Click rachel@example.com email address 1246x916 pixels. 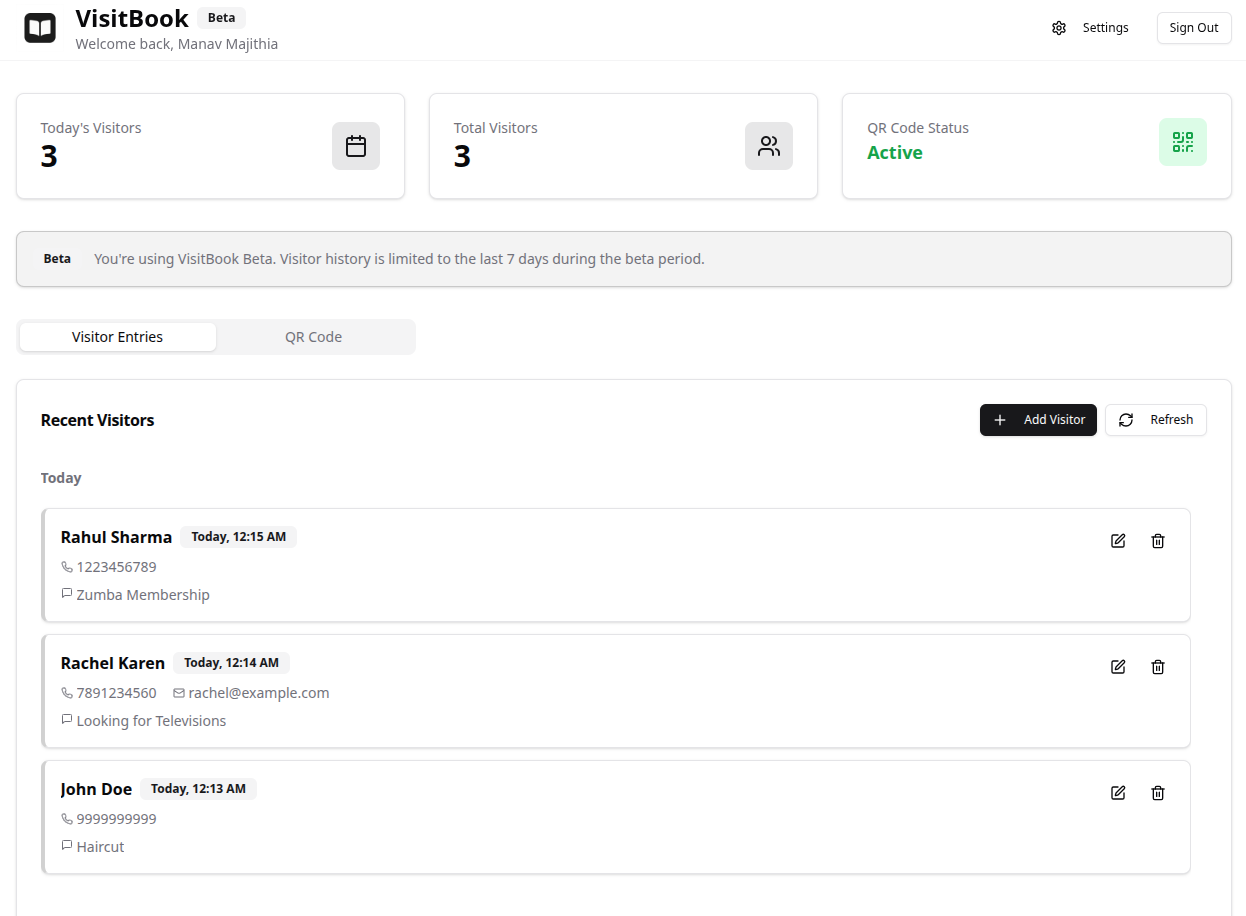tap(258, 693)
